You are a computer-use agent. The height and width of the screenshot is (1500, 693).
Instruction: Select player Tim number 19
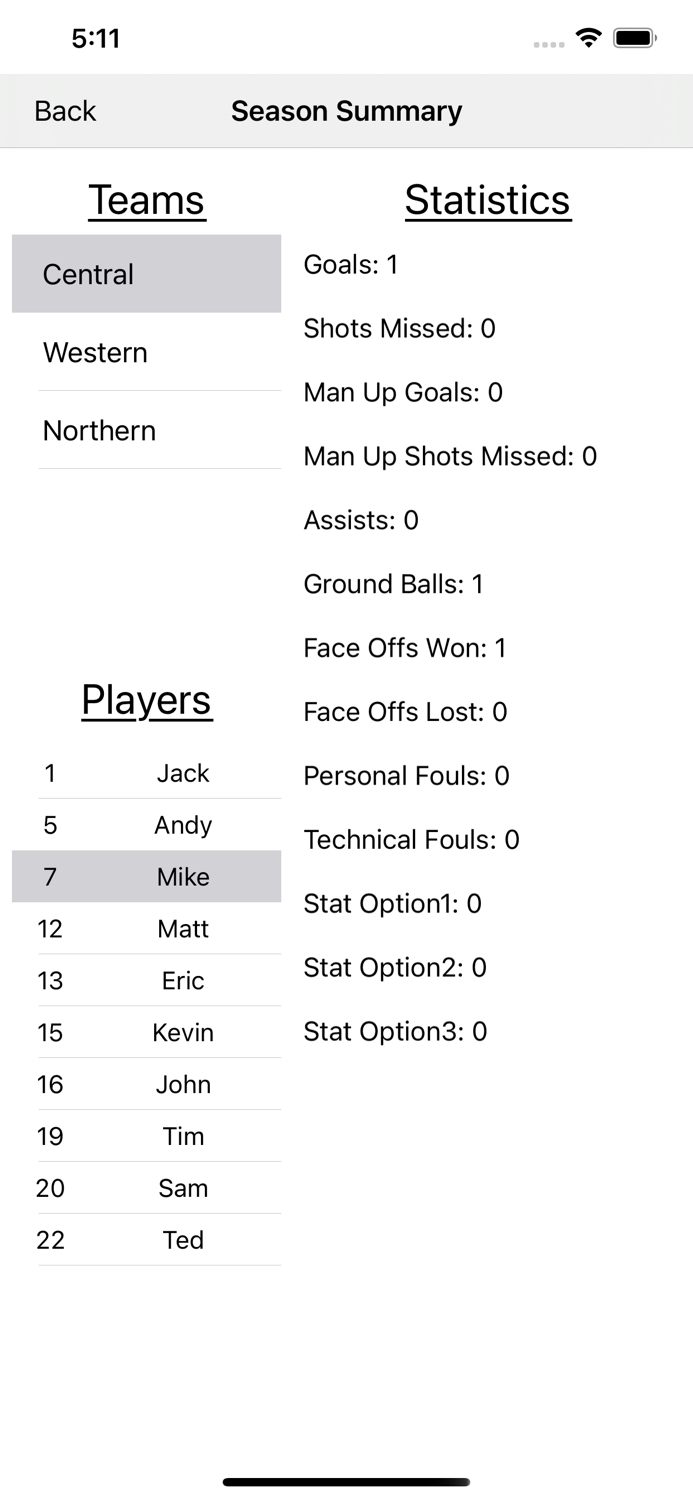158,1137
